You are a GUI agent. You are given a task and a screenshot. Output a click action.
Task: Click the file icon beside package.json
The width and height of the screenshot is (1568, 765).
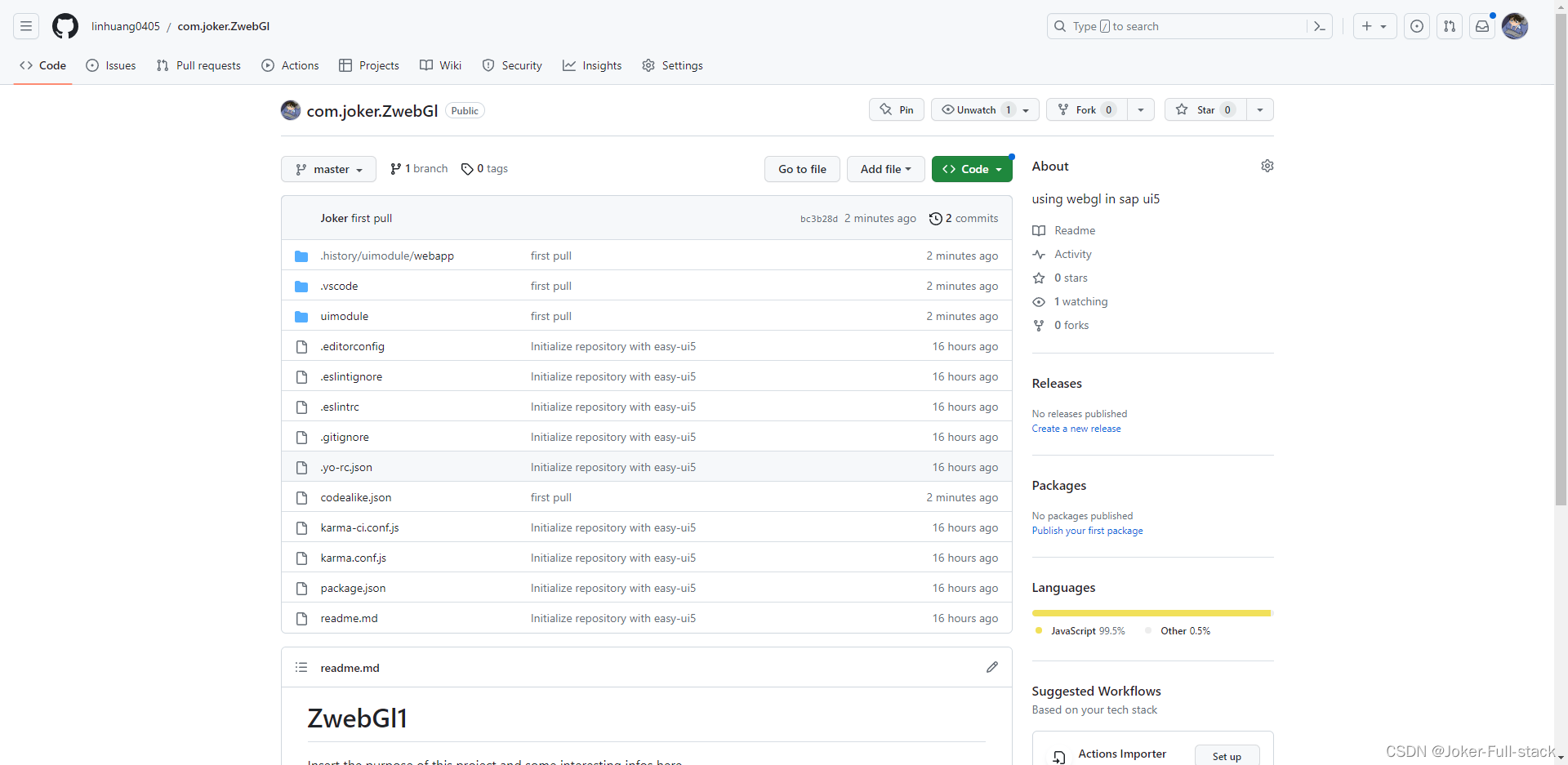301,588
